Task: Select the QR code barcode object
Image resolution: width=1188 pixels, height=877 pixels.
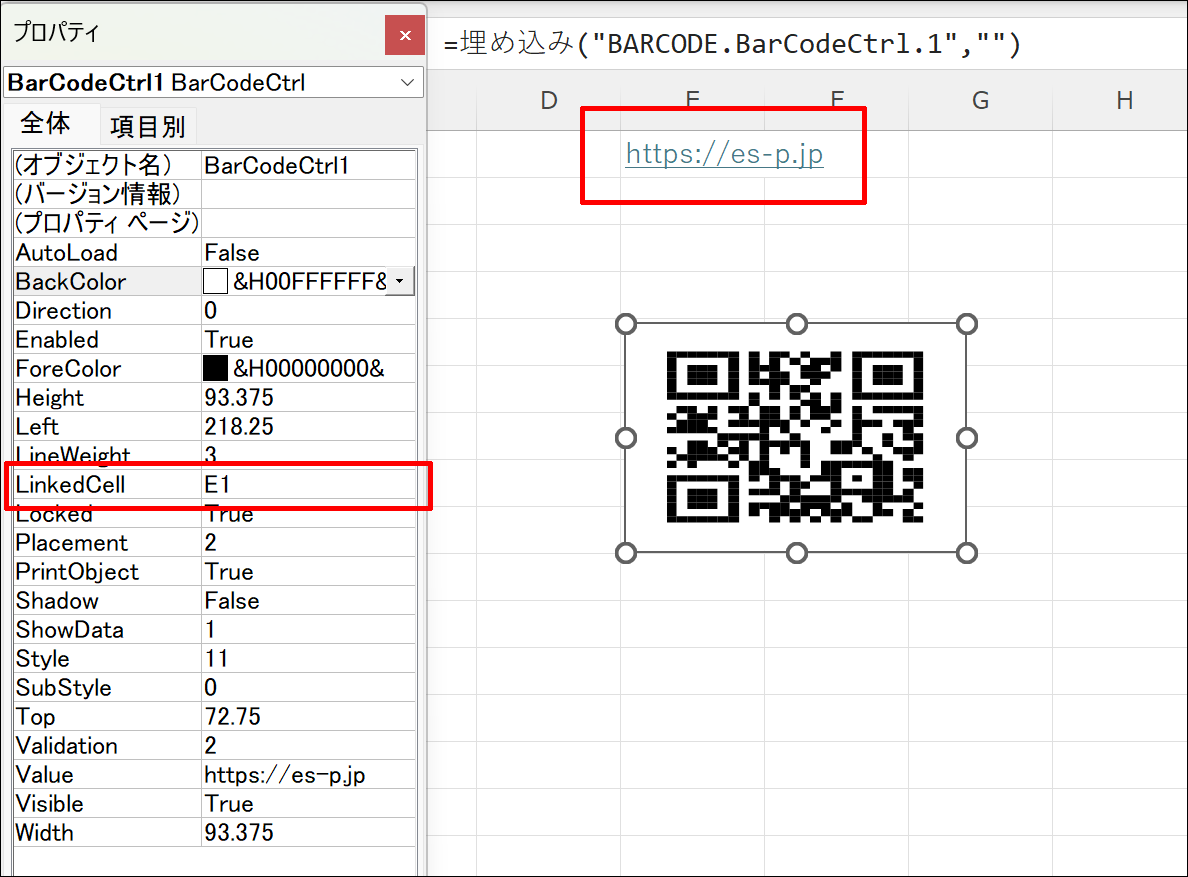Action: point(795,437)
